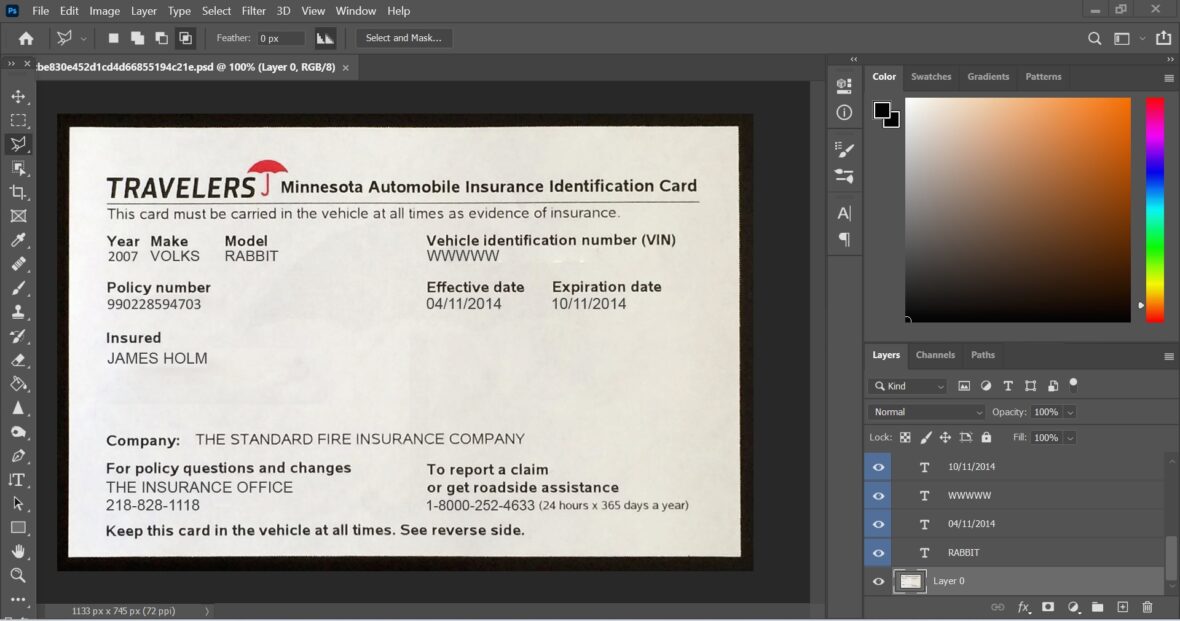Select the Hand tool
The width and height of the screenshot is (1180, 621).
click(x=18, y=551)
